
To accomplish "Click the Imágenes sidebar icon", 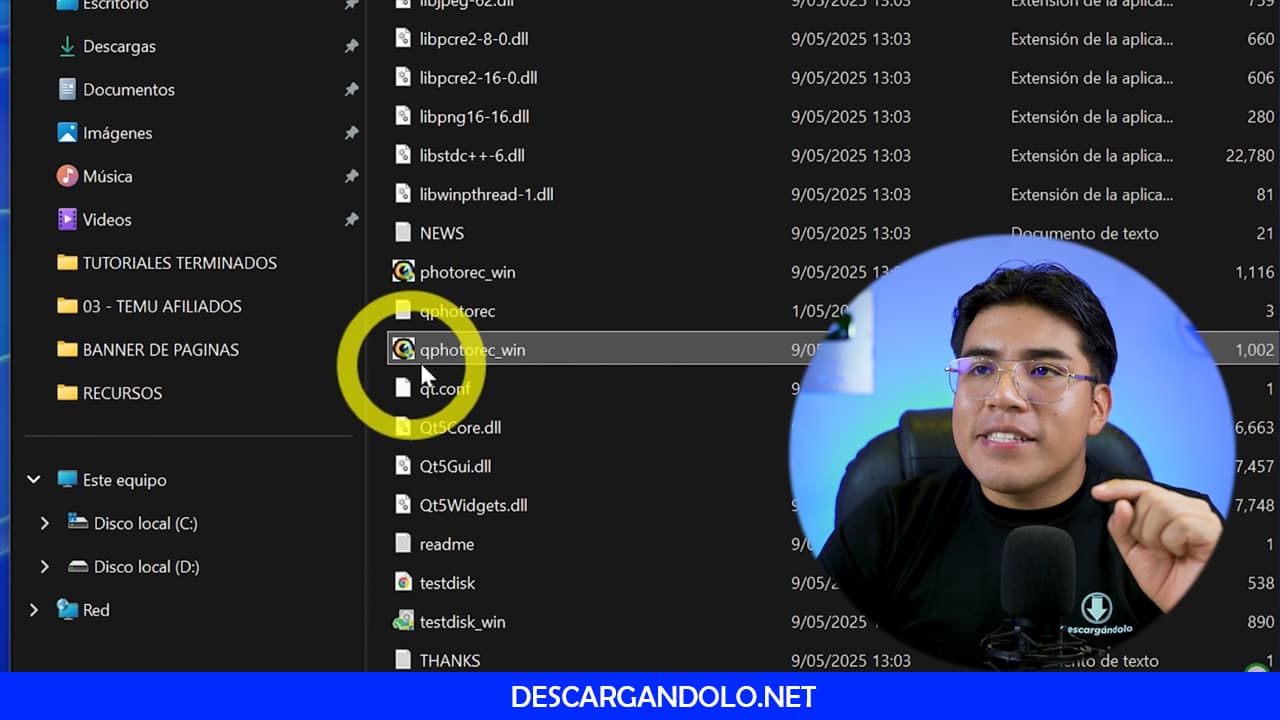I will [67, 133].
